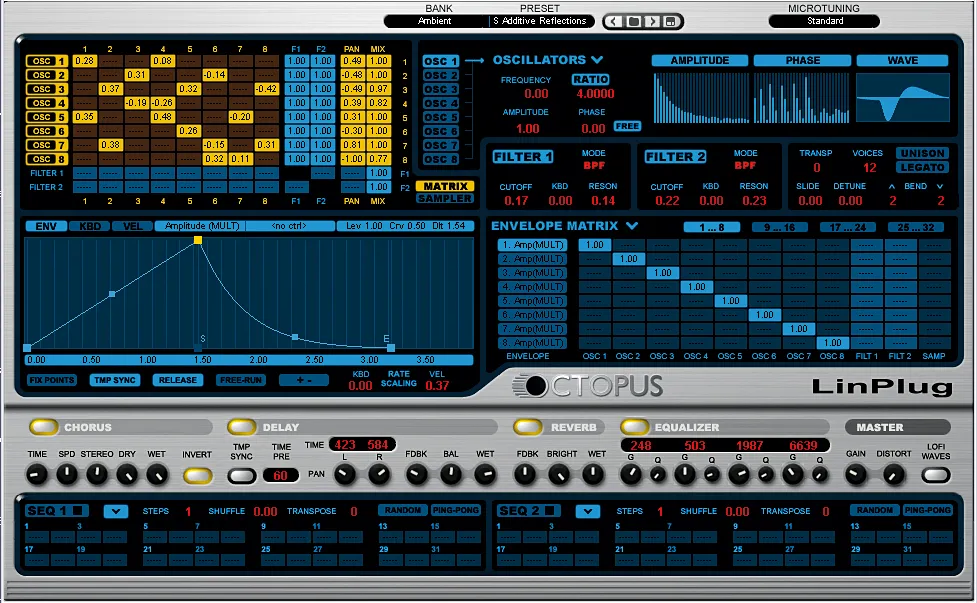Click the FREE-RUN button
Screen dimensions: 977x603
[241, 380]
